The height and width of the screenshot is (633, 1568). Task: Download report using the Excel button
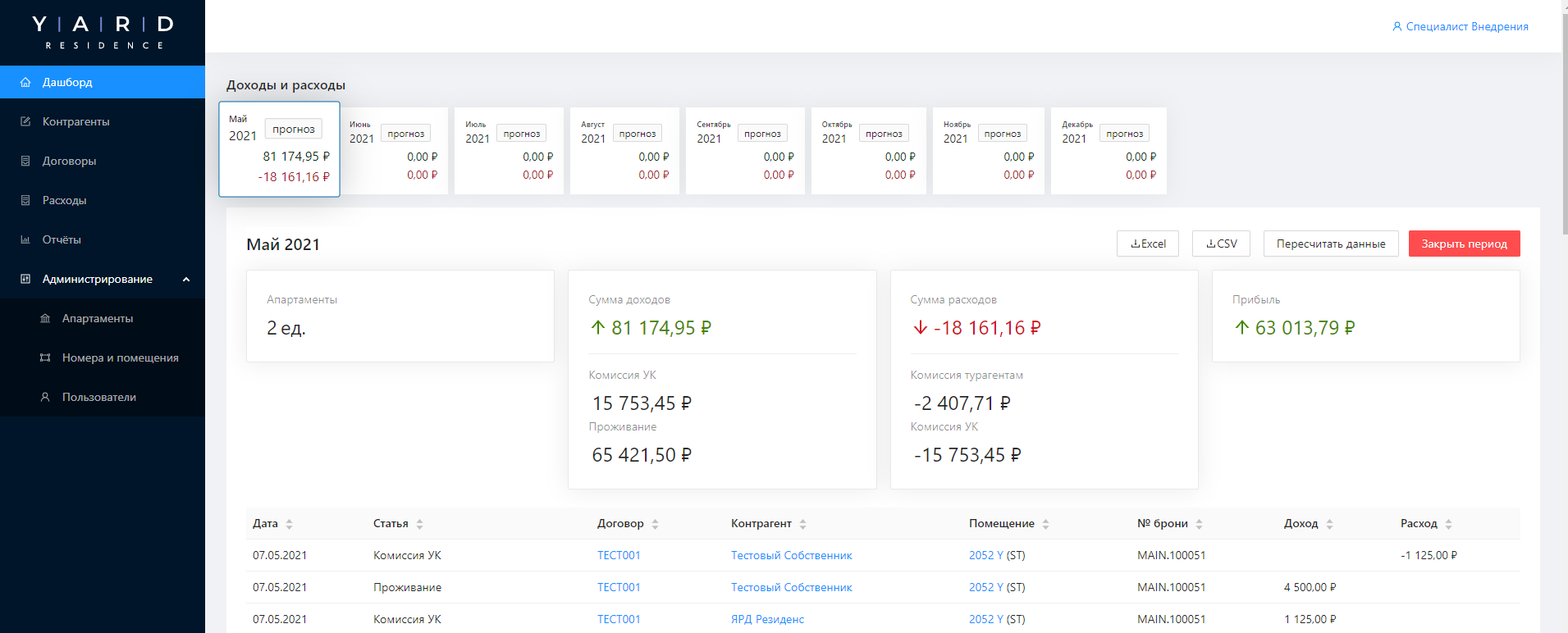point(1147,244)
